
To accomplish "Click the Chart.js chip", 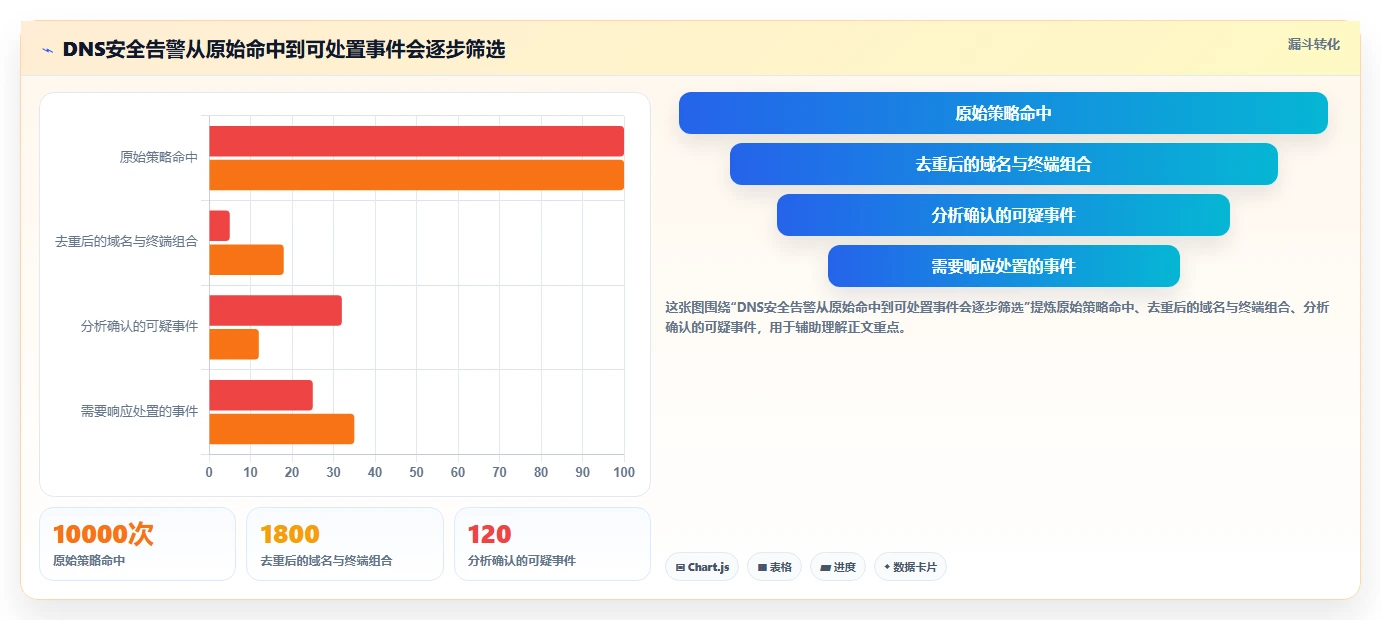I will point(702,567).
